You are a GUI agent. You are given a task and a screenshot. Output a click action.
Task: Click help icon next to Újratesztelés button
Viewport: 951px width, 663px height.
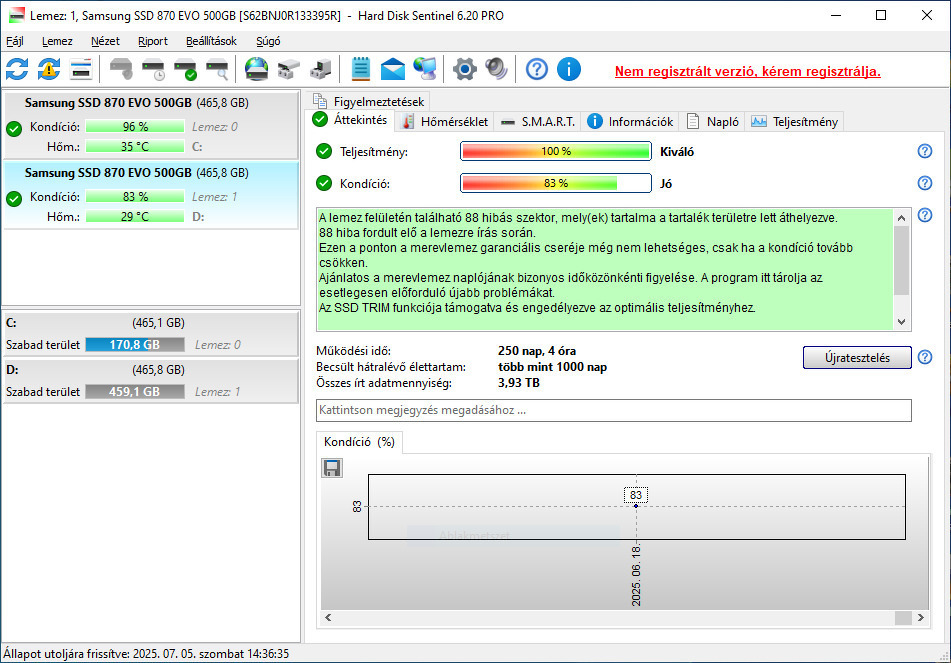coord(925,357)
